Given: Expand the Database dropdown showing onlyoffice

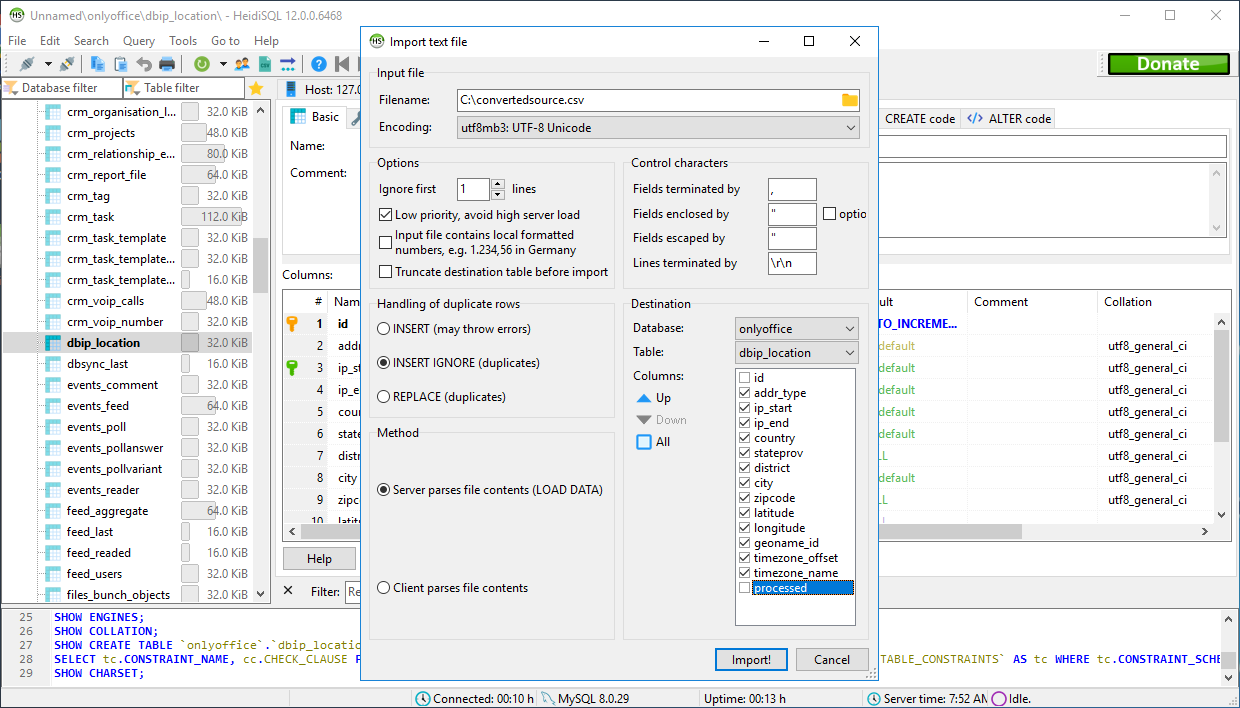Looking at the screenshot, I should click(796, 329).
